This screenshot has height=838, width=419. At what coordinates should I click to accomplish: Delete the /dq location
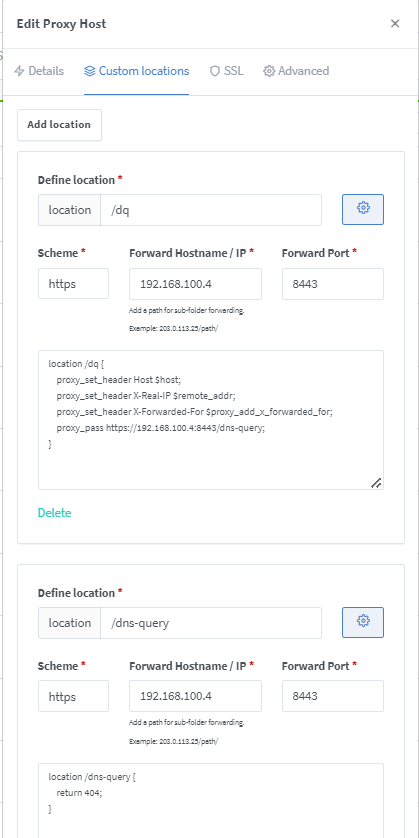(55, 513)
